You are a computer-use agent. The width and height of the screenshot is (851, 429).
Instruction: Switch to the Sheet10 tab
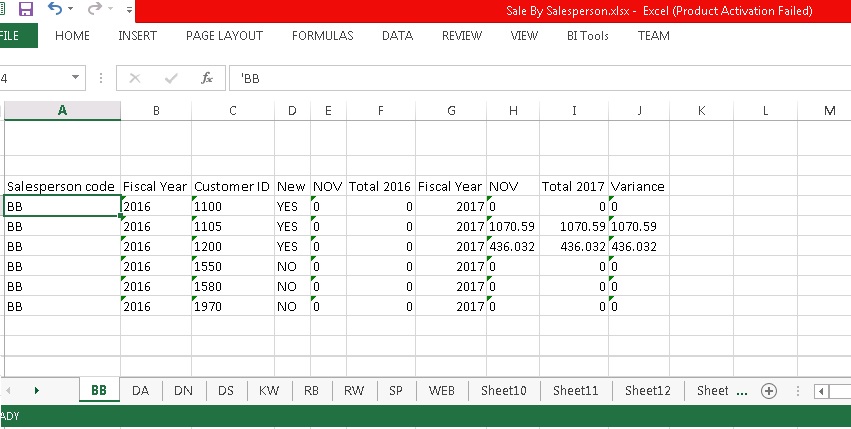[x=504, y=390]
